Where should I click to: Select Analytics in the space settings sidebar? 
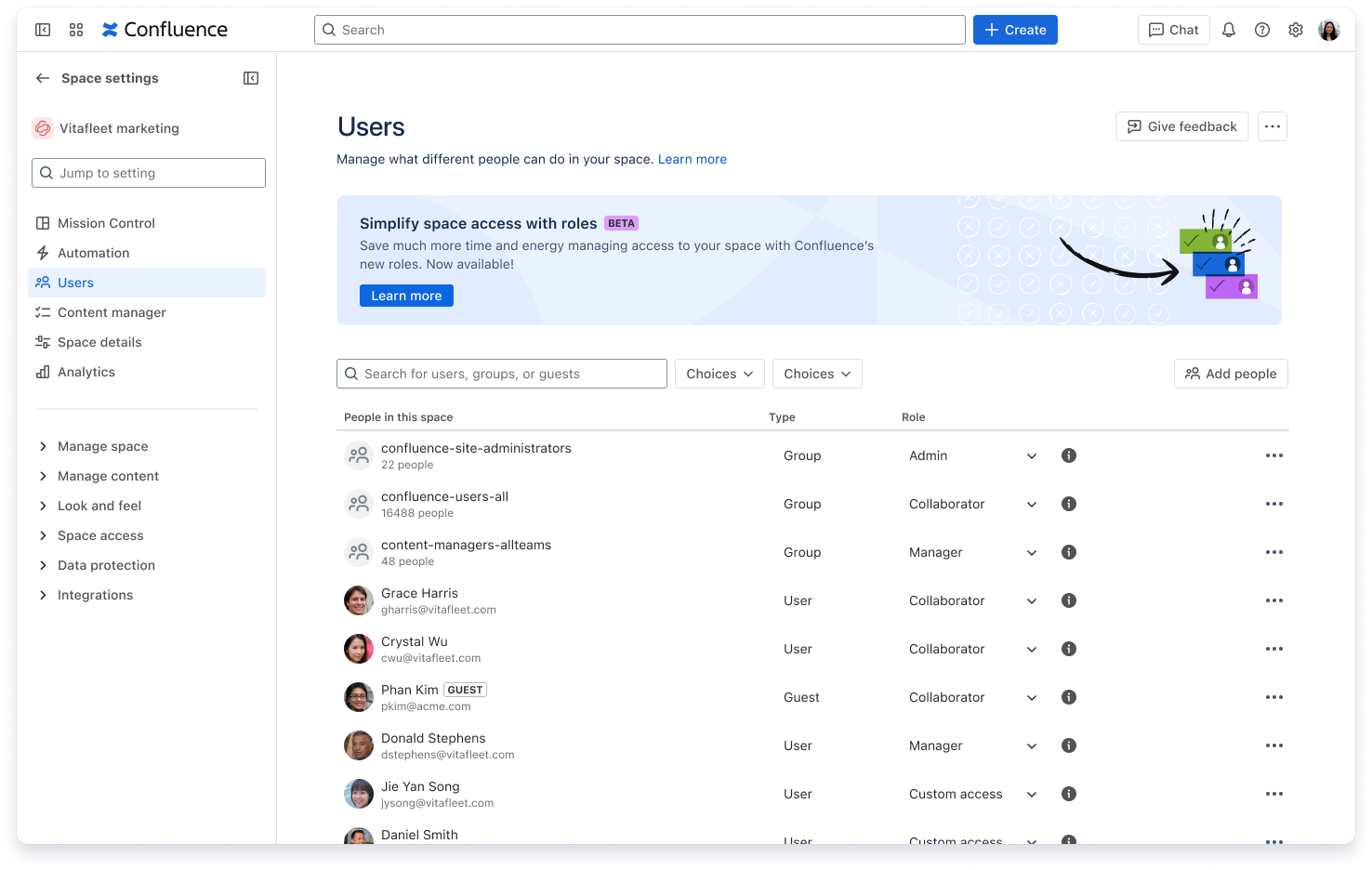pyautogui.click(x=86, y=372)
